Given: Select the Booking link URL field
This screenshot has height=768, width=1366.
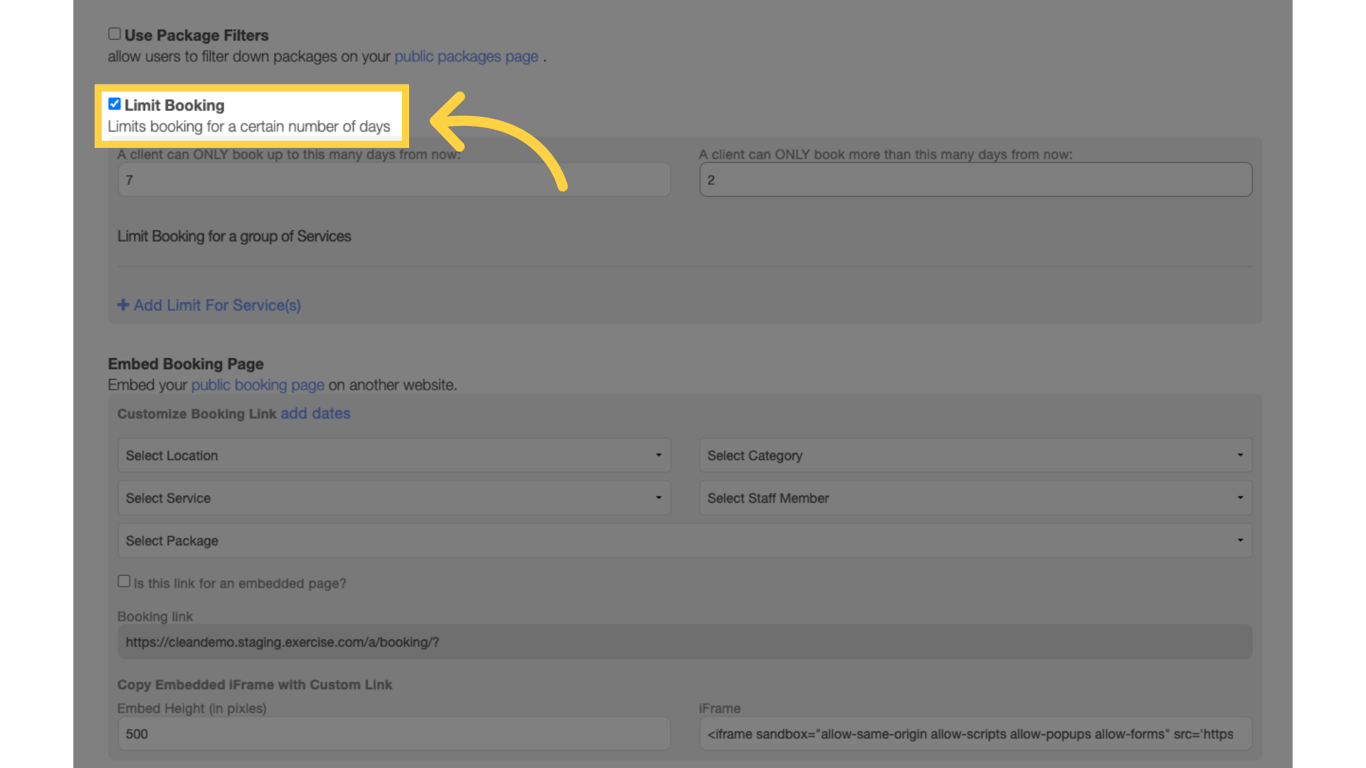Looking at the screenshot, I should (x=684, y=642).
